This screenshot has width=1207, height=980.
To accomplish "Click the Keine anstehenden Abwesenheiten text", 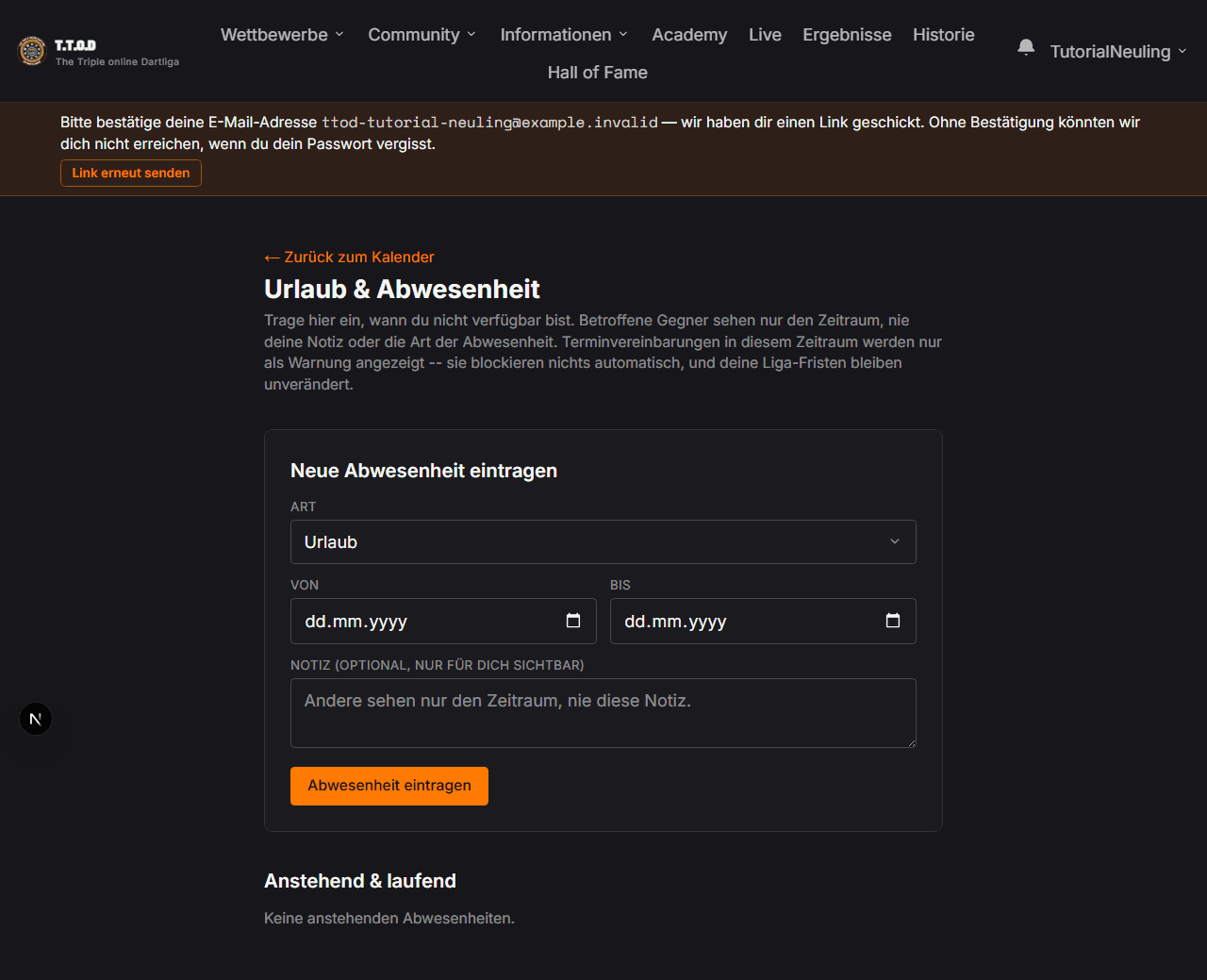I will 389,919.
